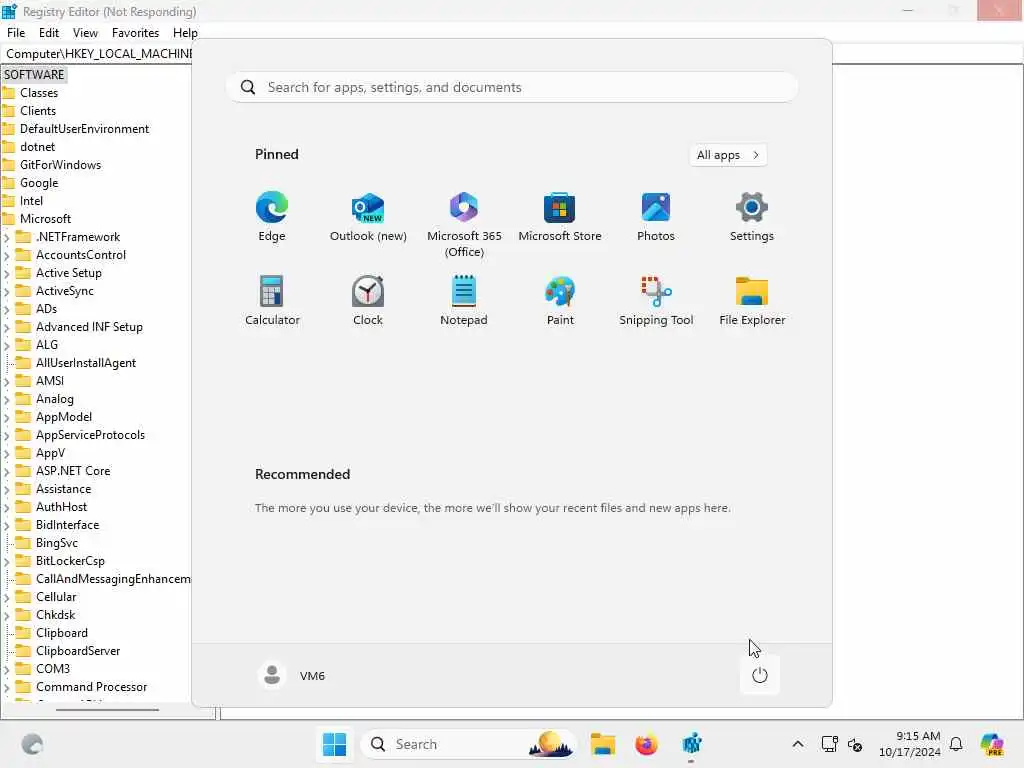The width and height of the screenshot is (1024, 768).
Task: Open taskbar Search box
Action: [x=468, y=744]
